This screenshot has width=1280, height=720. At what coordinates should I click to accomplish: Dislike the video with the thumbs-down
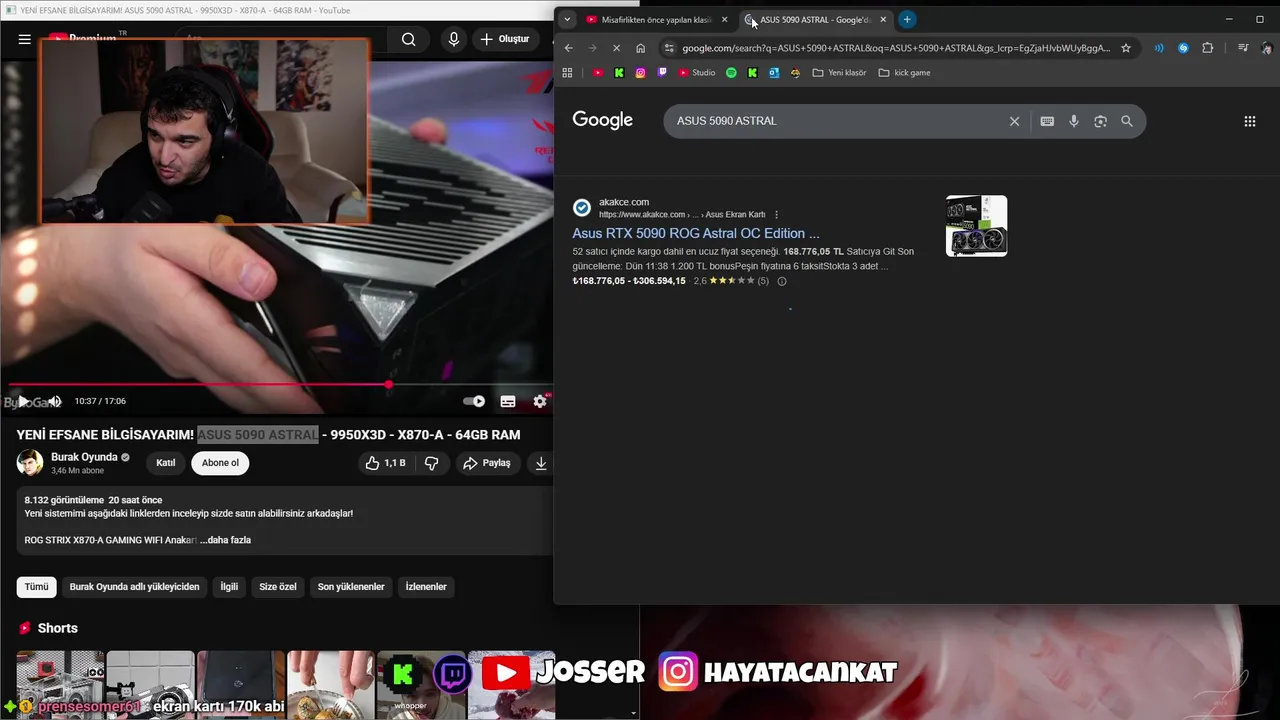432,463
